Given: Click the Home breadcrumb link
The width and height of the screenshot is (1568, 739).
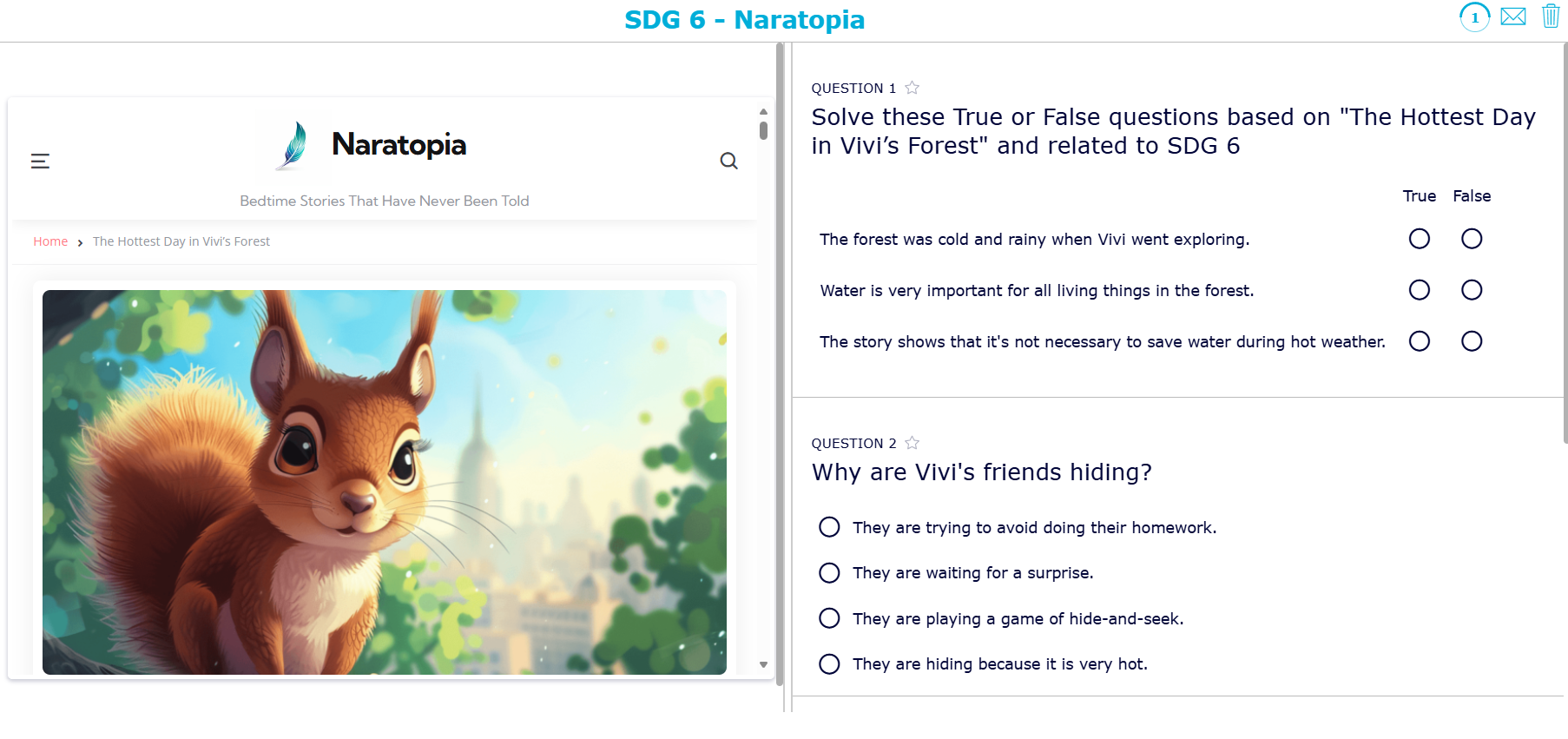Looking at the screenshot, I should [x=50, y=241].
